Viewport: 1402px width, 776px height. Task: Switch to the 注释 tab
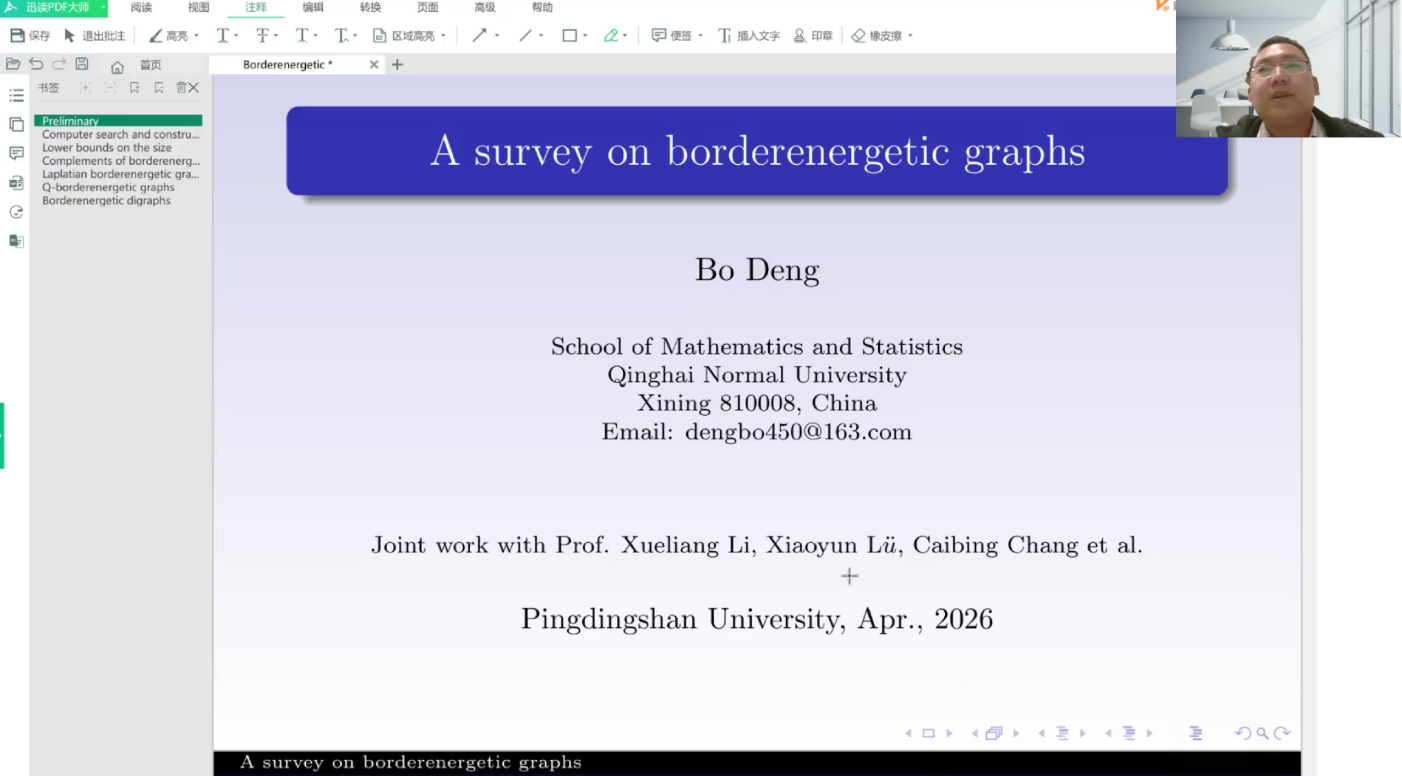click(256, 7)
